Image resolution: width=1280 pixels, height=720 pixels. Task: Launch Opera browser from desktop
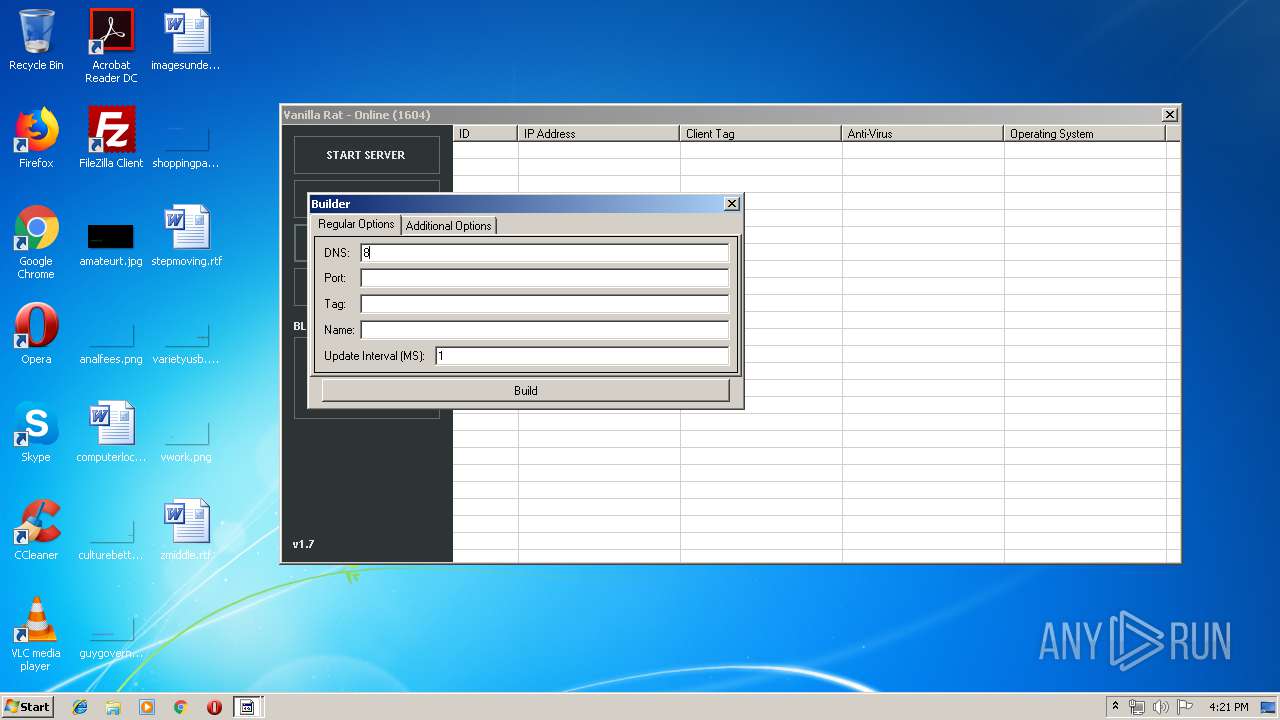point(36,334)
